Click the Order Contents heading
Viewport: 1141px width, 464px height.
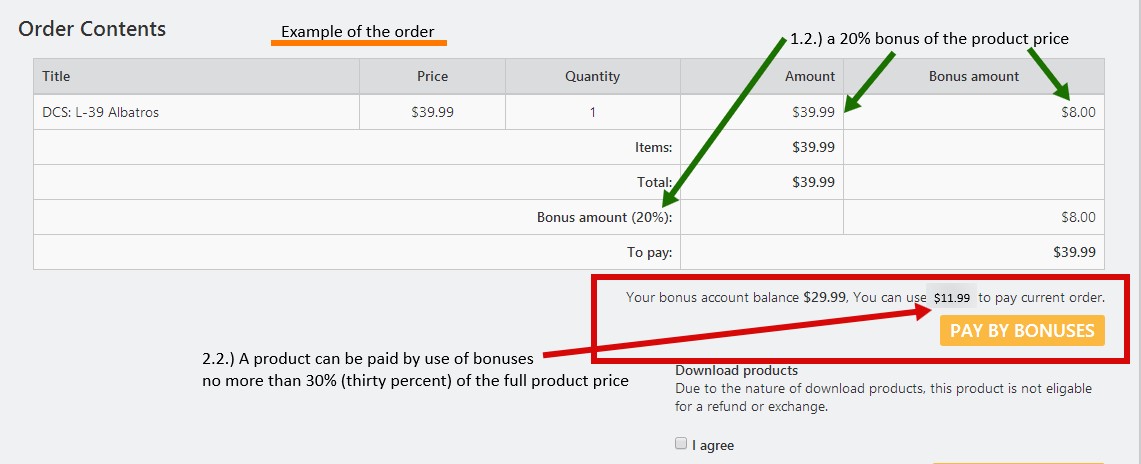(92, 29)
